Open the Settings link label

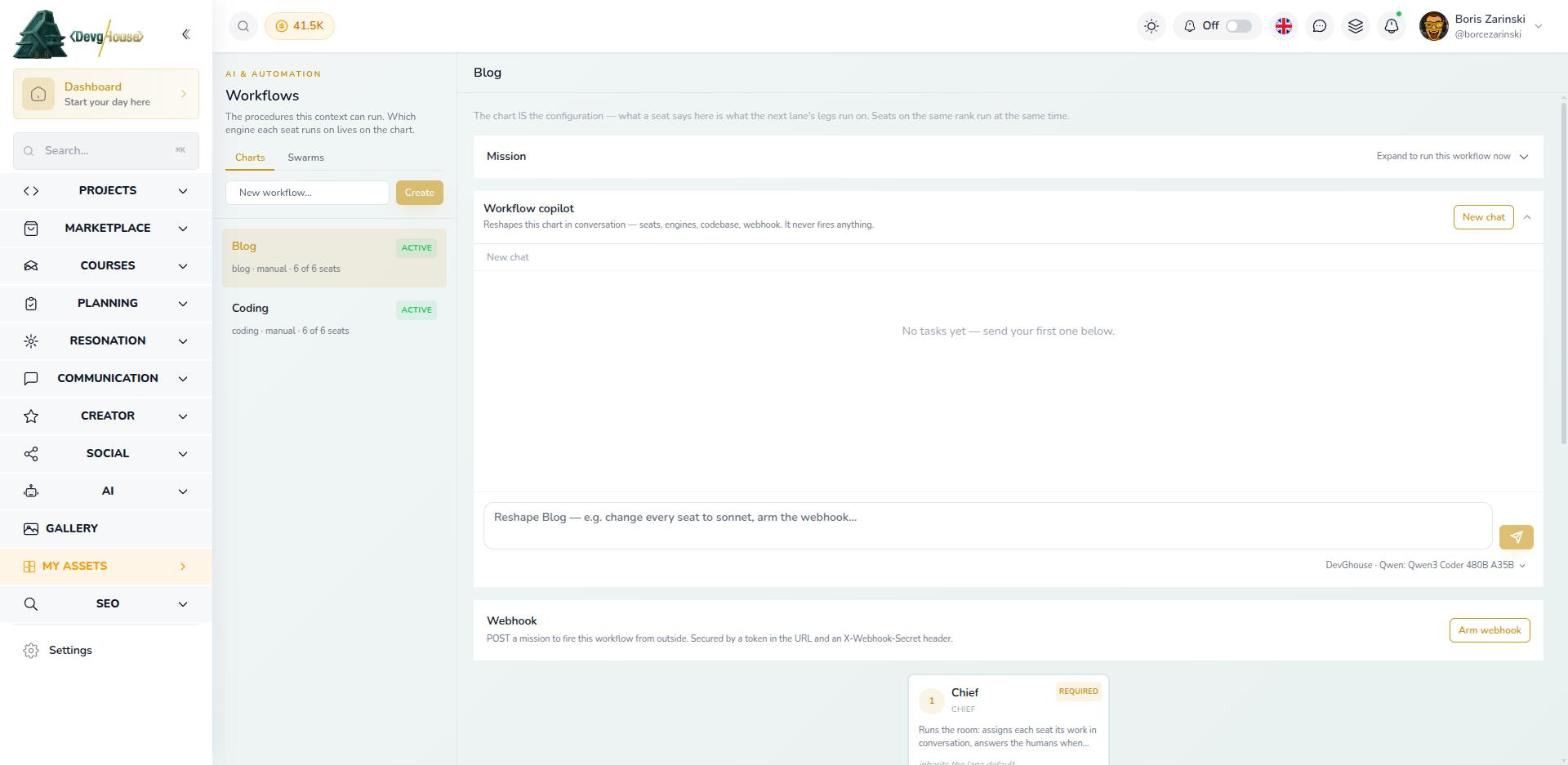[x=70, y=651]
